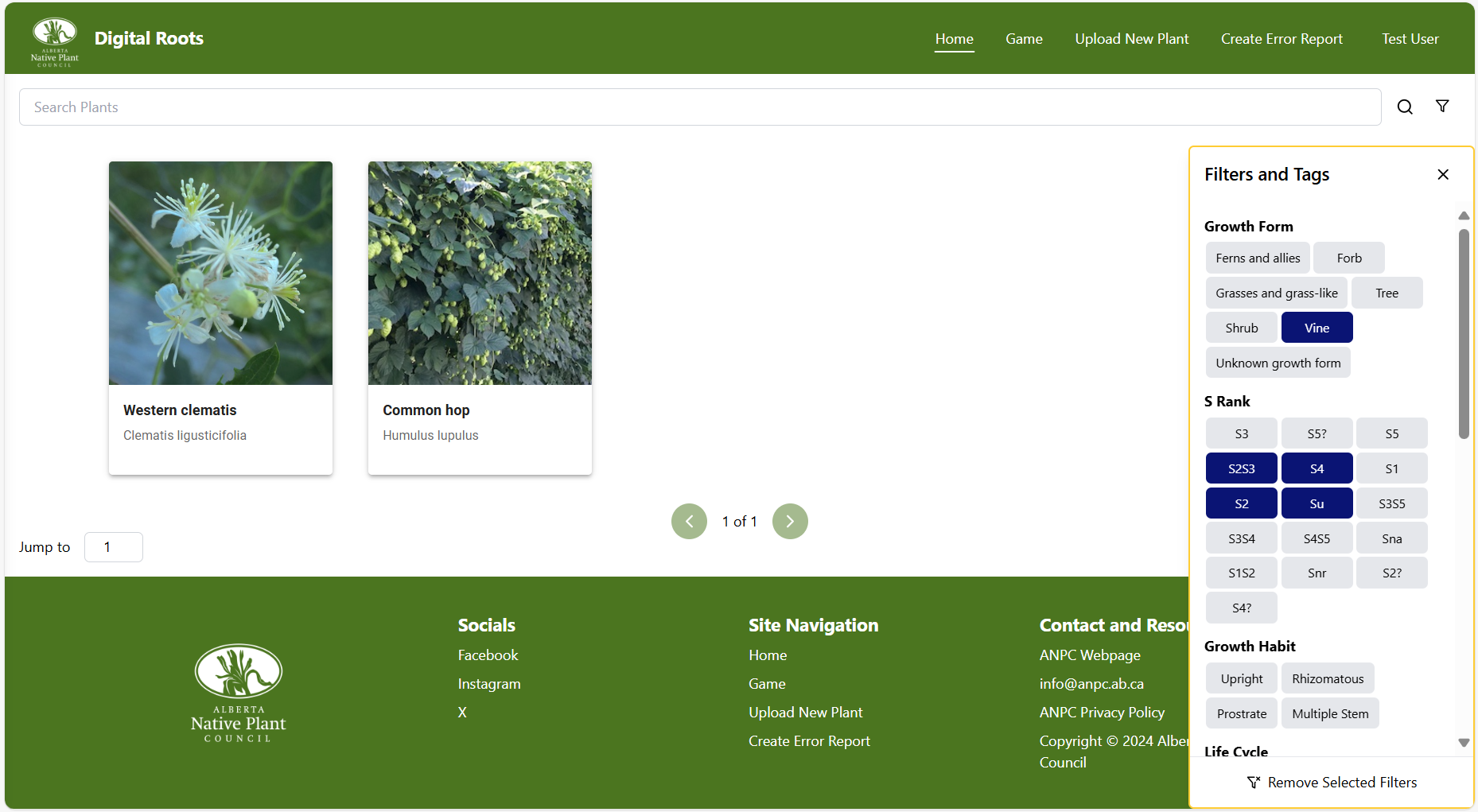Open the Home nav tab
Screen dimensions: 1478x812
(954, 39)
